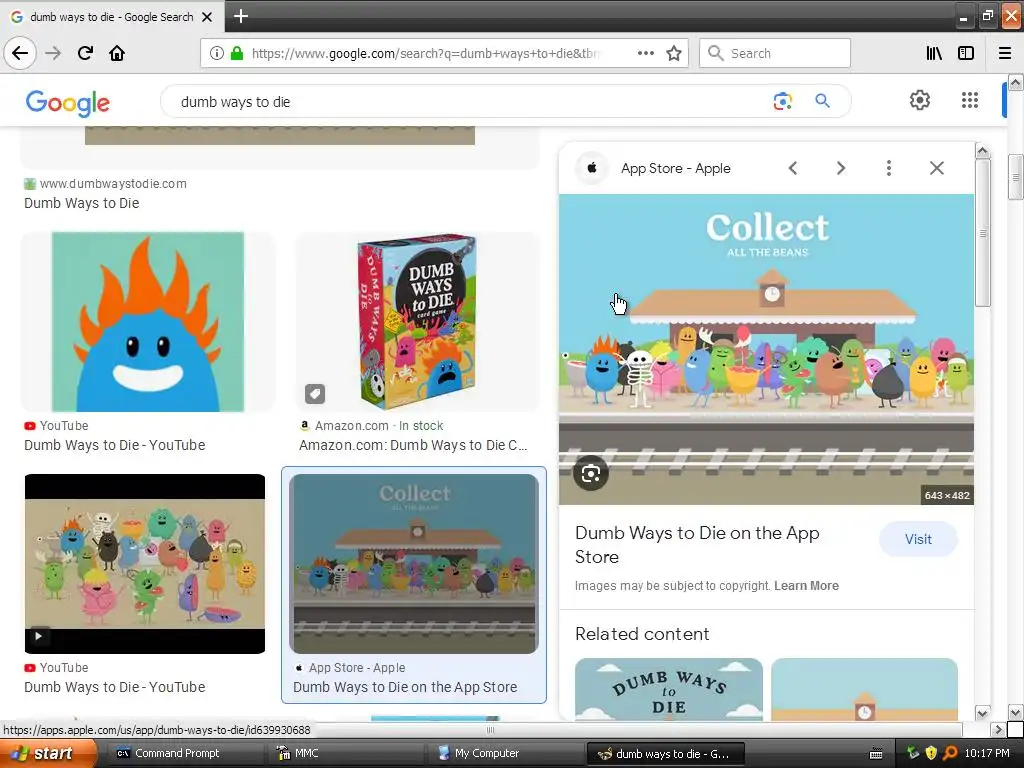
Task: Click scroll up arrow of preview panel scrollbar
Action: (x=983, y=152)
